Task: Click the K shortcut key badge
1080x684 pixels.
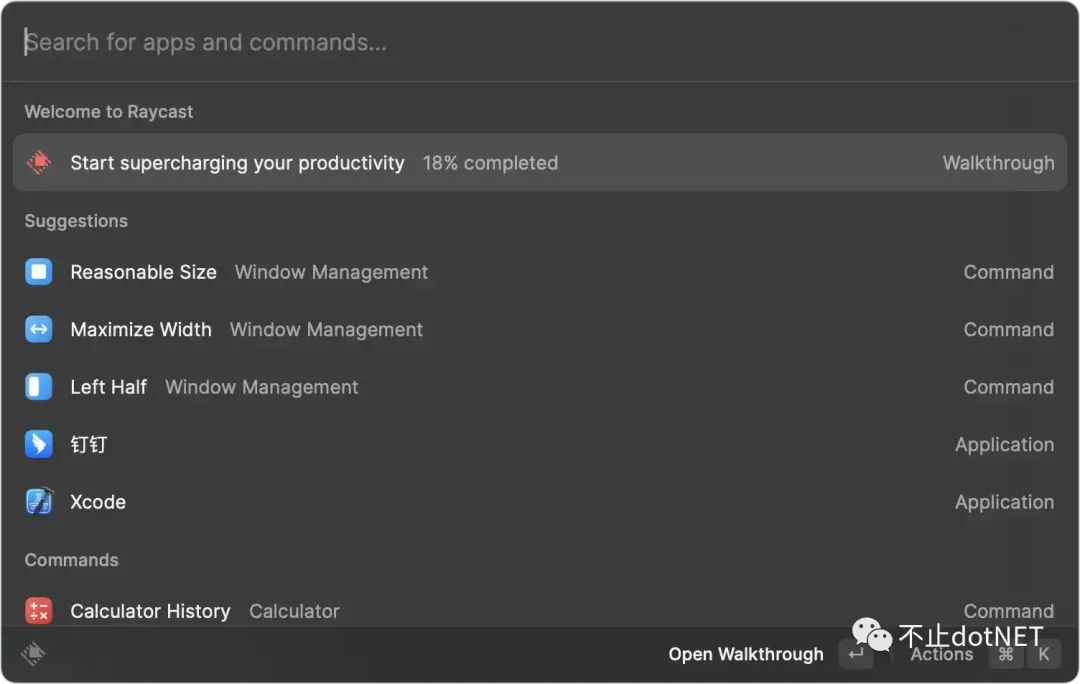Action: pyautogui.click(x=1043, y=654)
